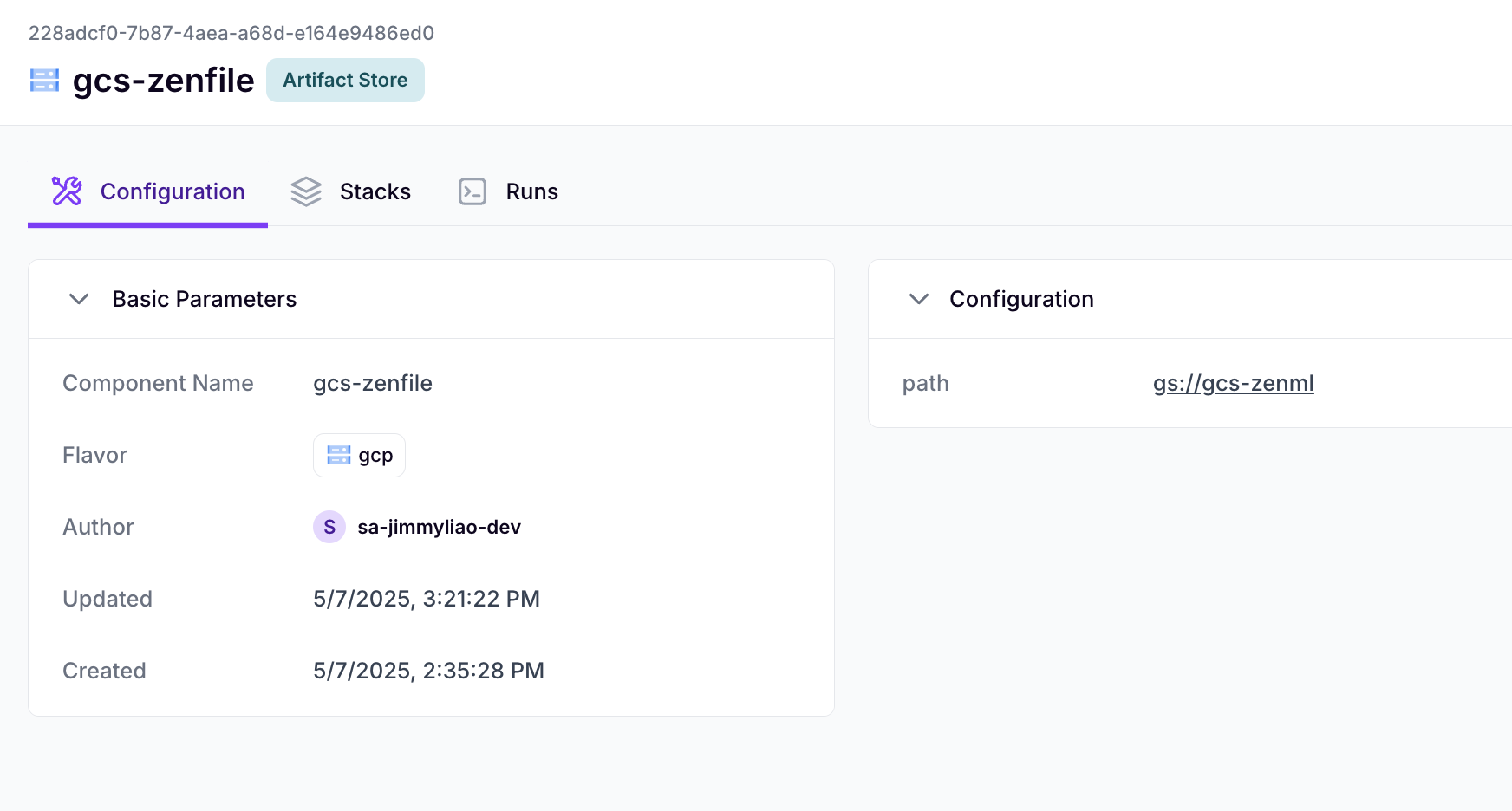Click the purple S author avatar
Screen dimensions: 1512x811
coord(329,527)
